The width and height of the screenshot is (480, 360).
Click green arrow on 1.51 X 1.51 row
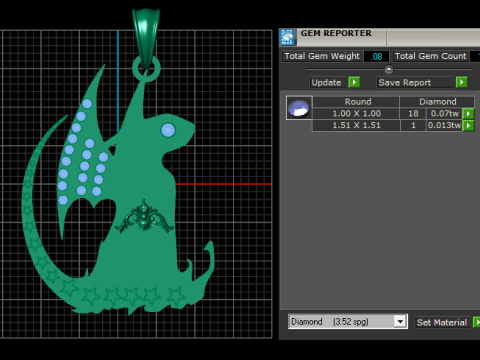[x=468, y=125]
